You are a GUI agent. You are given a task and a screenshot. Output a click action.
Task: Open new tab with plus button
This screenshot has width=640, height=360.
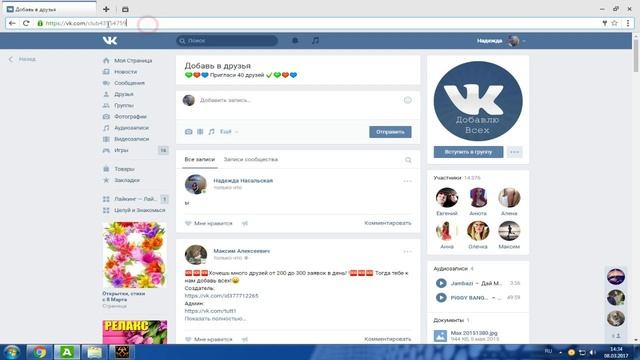[x=106, y=9]
